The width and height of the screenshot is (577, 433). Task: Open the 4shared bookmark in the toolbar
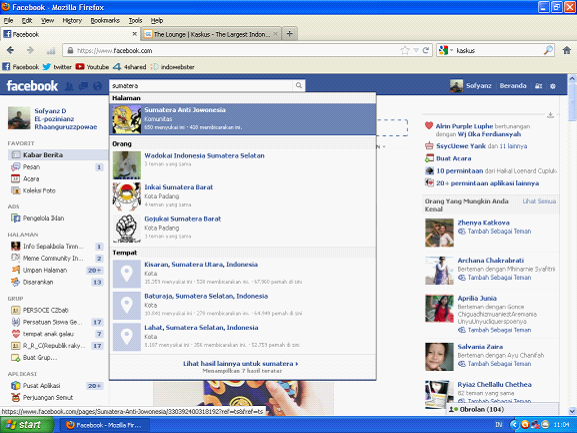(x=130, y=67)
